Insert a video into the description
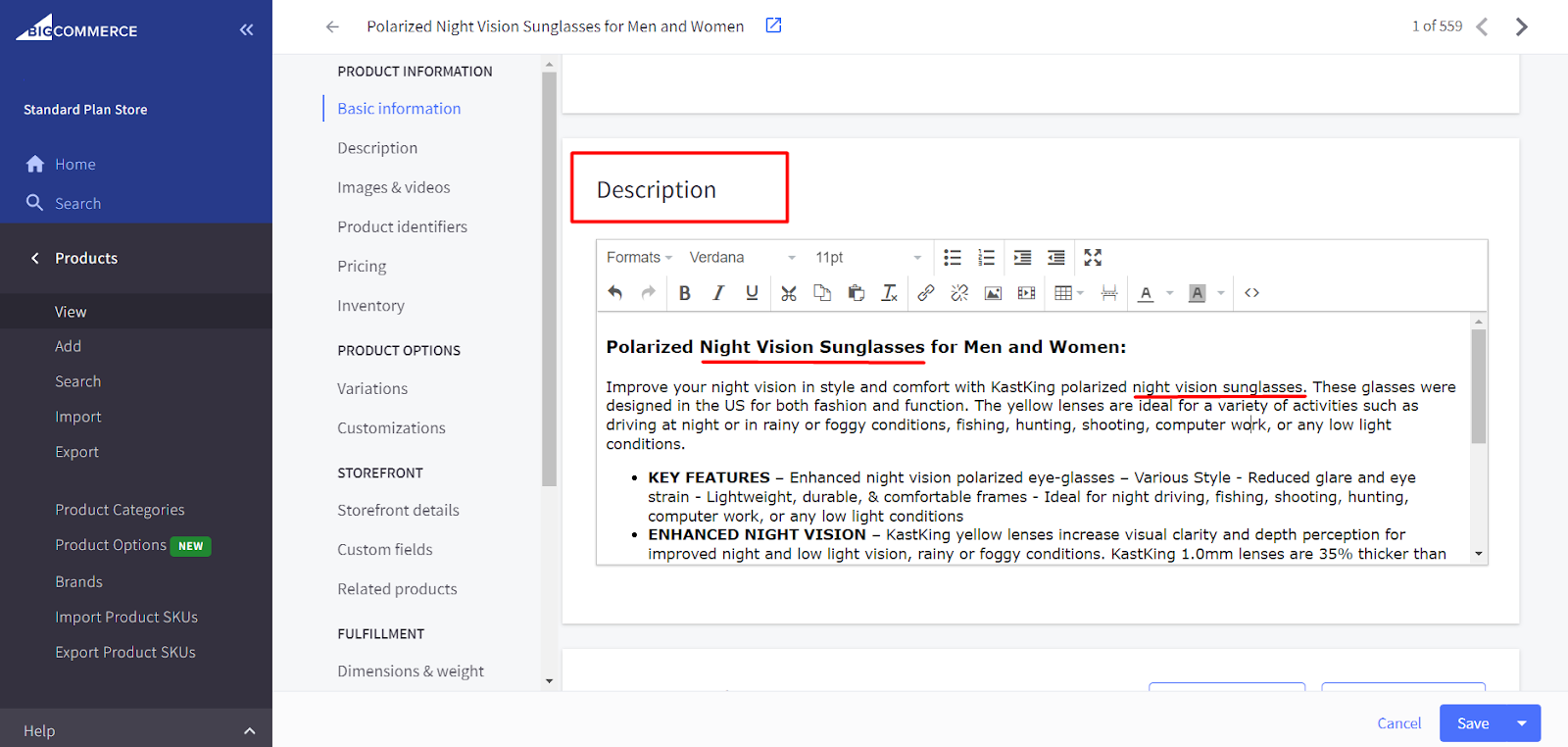This screenshot has width=1568, height=747. tap(1026, 292)
